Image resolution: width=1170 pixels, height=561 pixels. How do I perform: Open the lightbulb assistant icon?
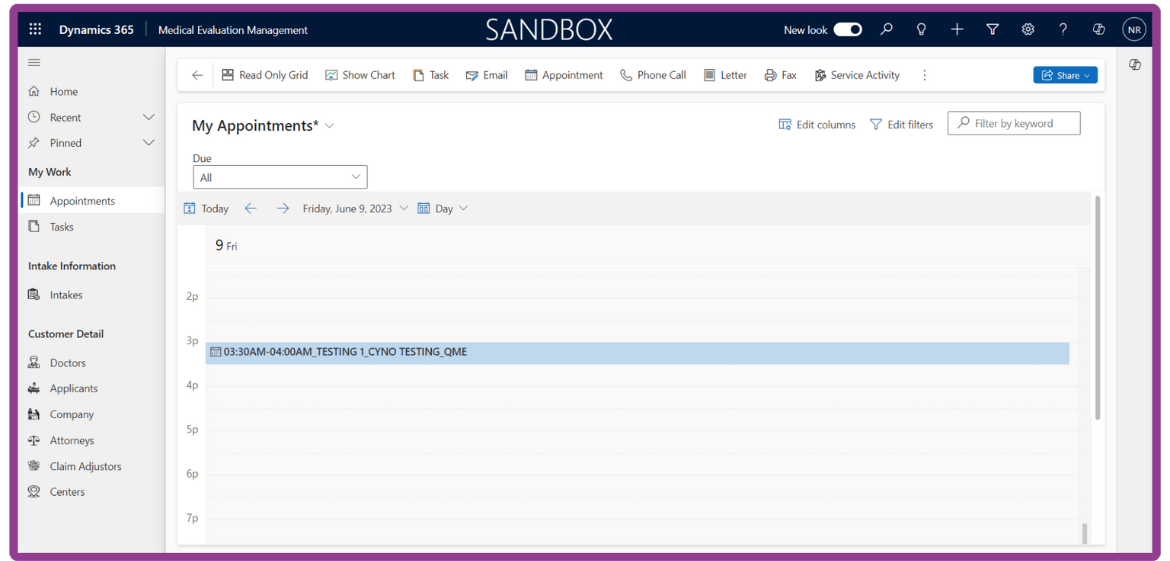tap(921, 30)
